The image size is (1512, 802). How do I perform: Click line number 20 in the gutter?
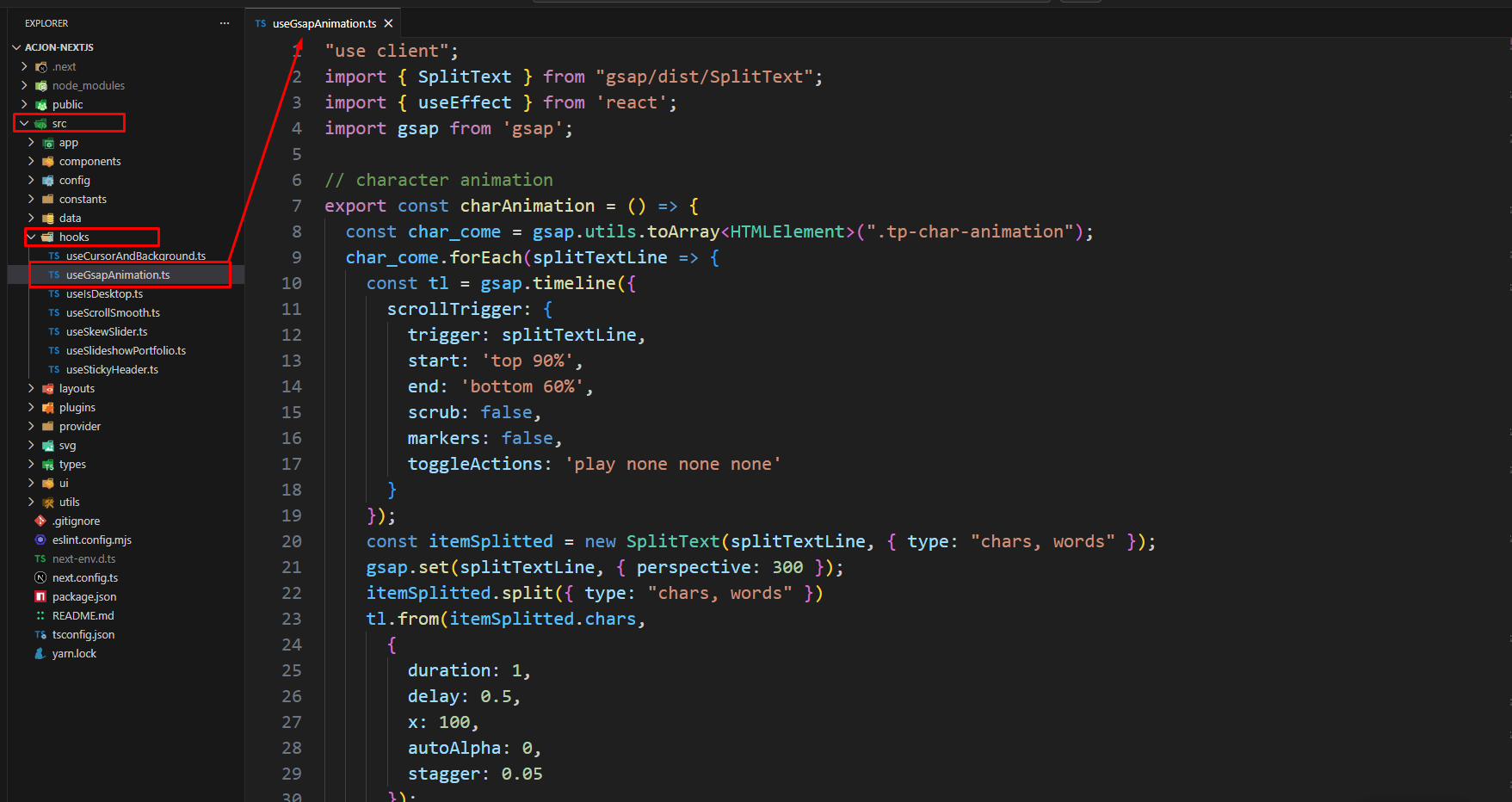(292, 541)
